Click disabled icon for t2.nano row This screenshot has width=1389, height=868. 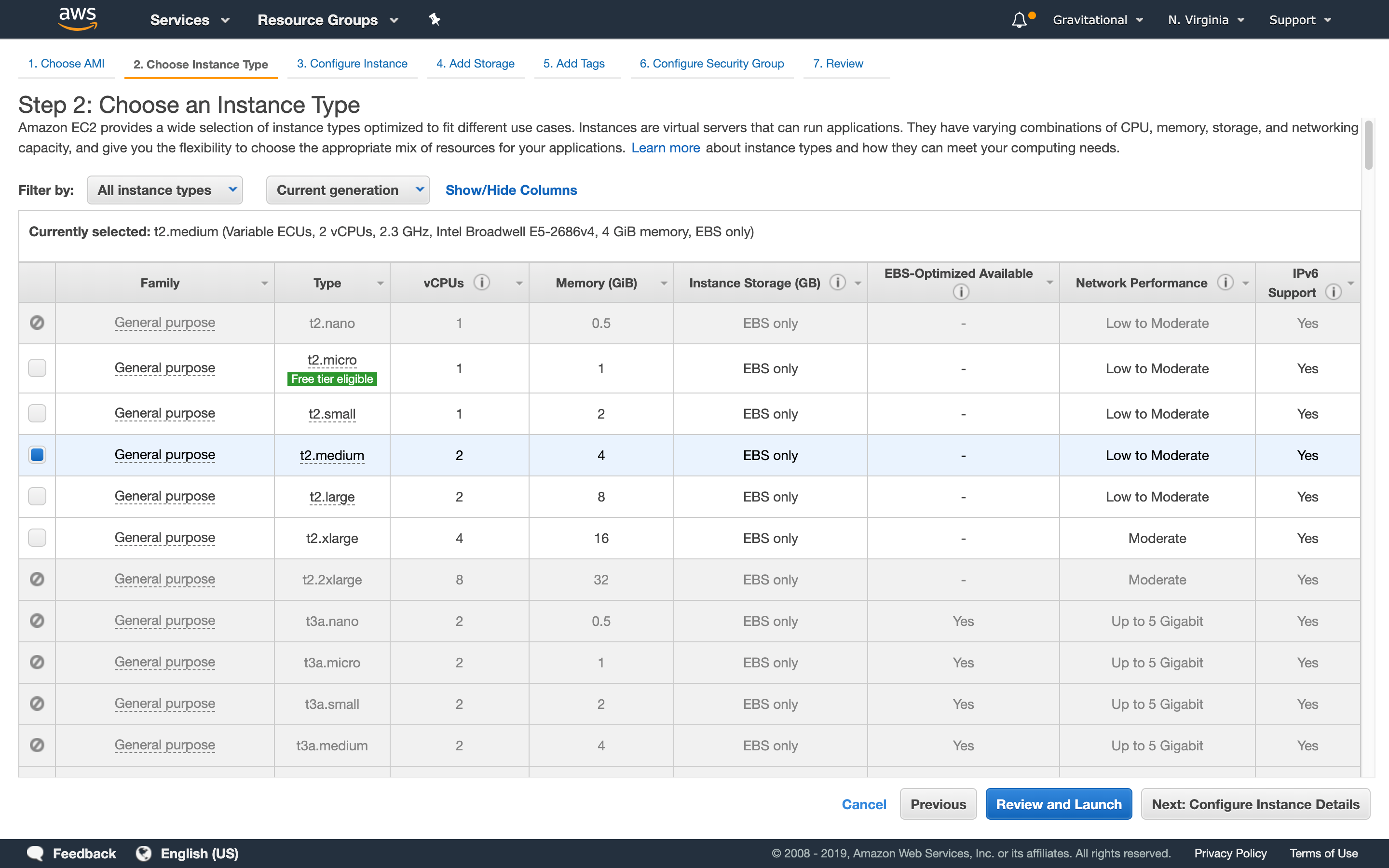coord(37,323)
